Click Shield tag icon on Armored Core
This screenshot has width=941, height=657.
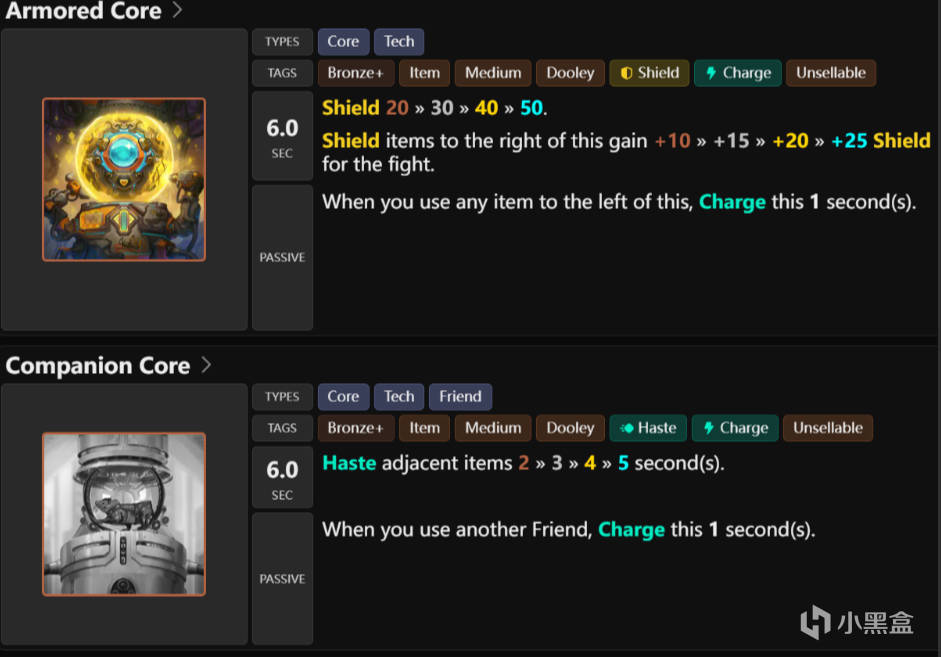[627, 73]
